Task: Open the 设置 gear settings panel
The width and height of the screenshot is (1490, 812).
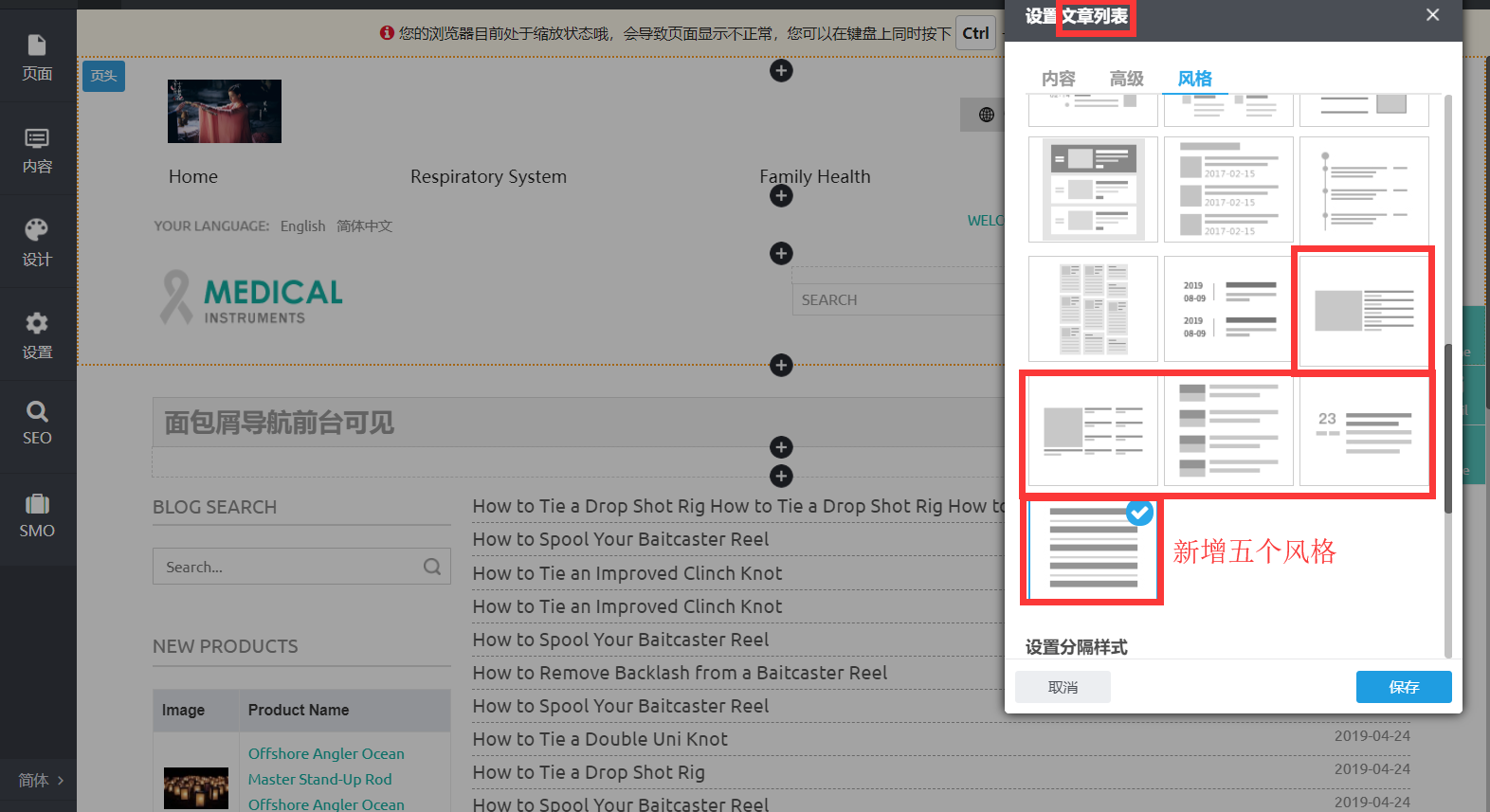Action: pos(37,335)
